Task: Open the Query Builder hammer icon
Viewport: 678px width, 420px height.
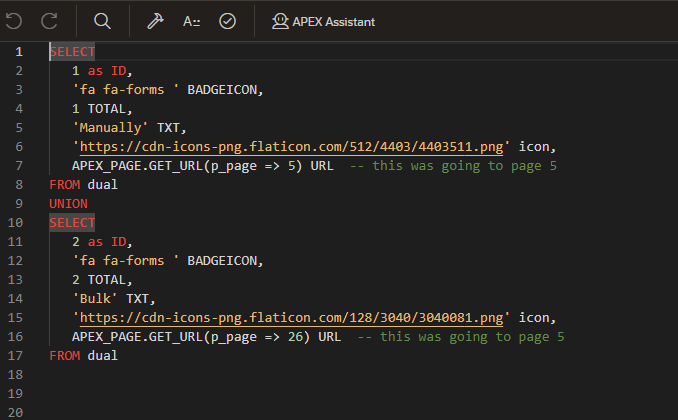Action: coord(155,20)
